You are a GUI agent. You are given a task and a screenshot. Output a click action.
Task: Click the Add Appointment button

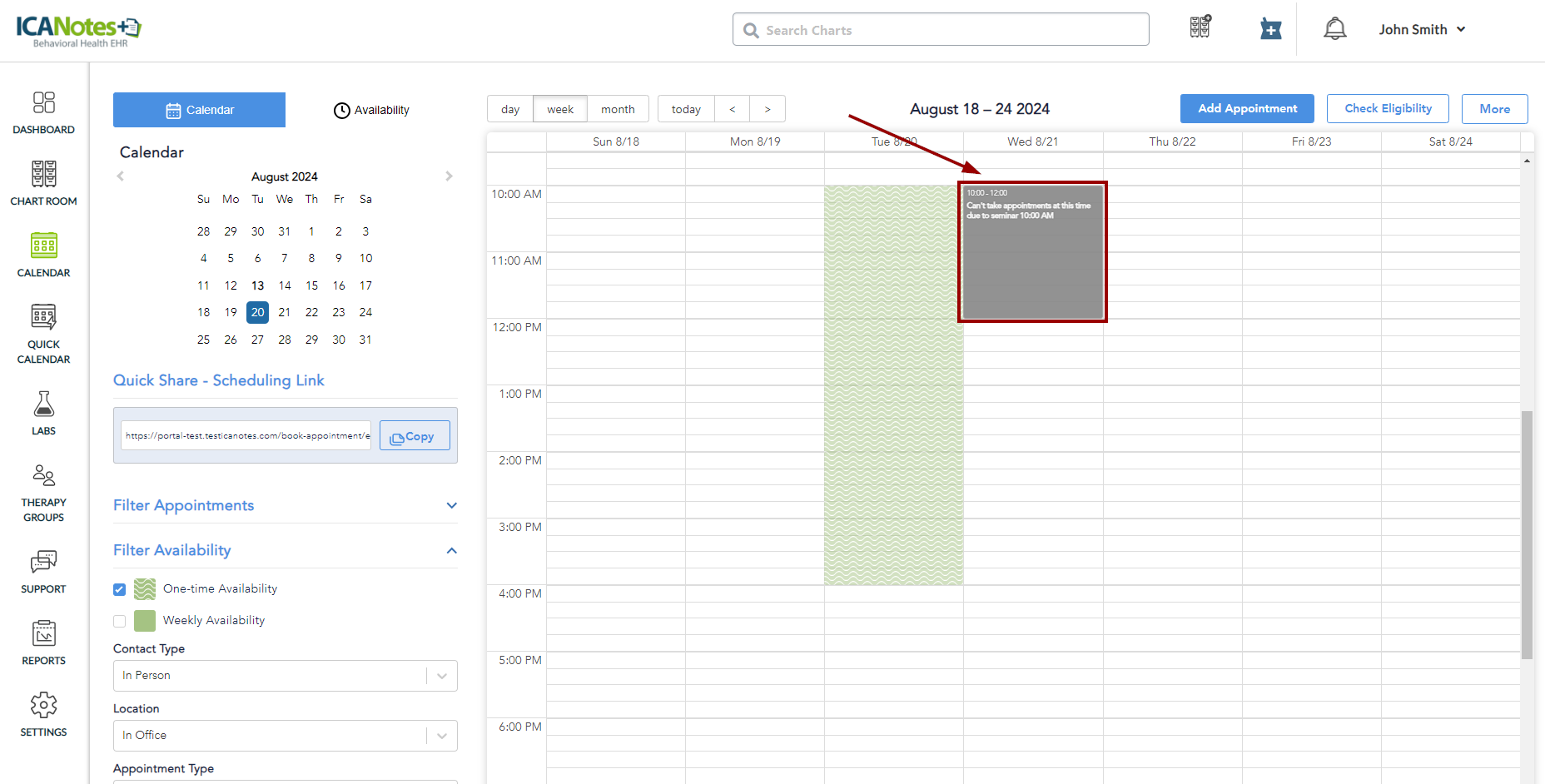click(x=1246, y=109)
